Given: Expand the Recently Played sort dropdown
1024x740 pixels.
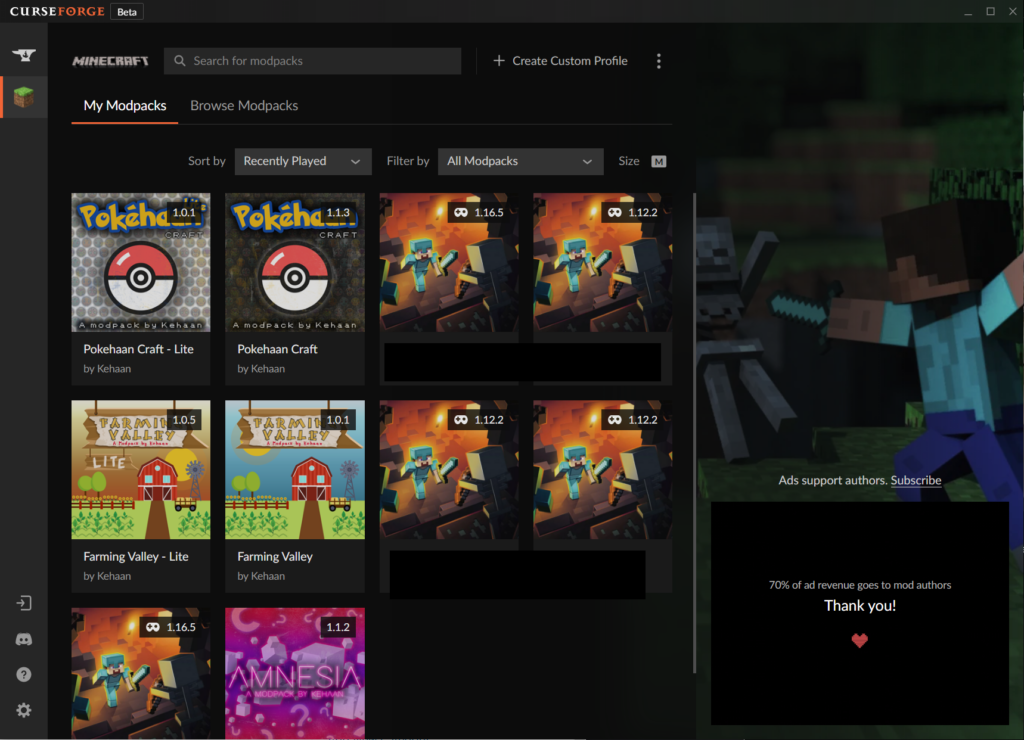Looking at the screenshot, I should (303, 161).
